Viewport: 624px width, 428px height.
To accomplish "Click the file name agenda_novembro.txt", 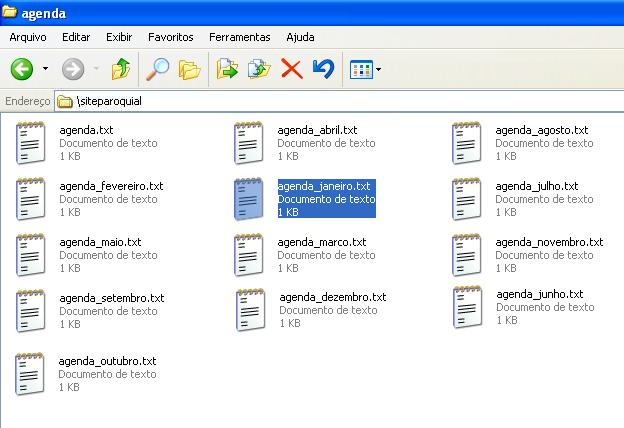I will tap(549, 242).
